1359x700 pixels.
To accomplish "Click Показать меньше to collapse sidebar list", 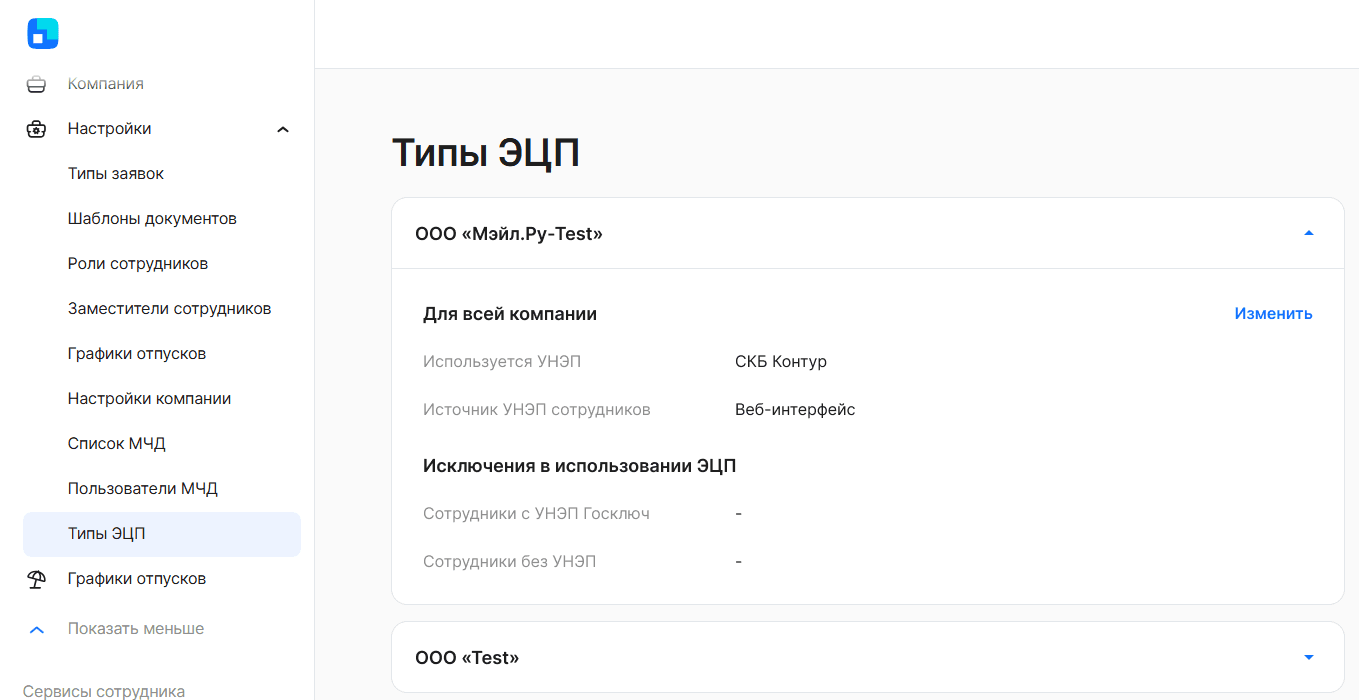I will (x=136, y=629).
